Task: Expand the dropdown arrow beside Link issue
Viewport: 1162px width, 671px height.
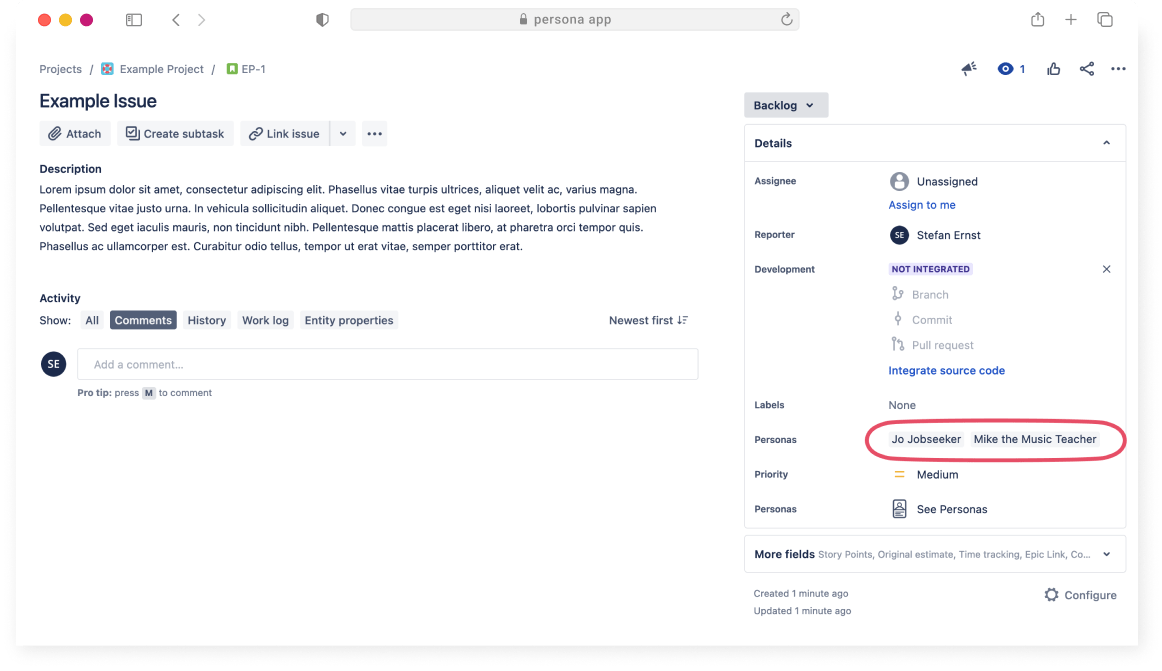Action: tap(343, 134)
